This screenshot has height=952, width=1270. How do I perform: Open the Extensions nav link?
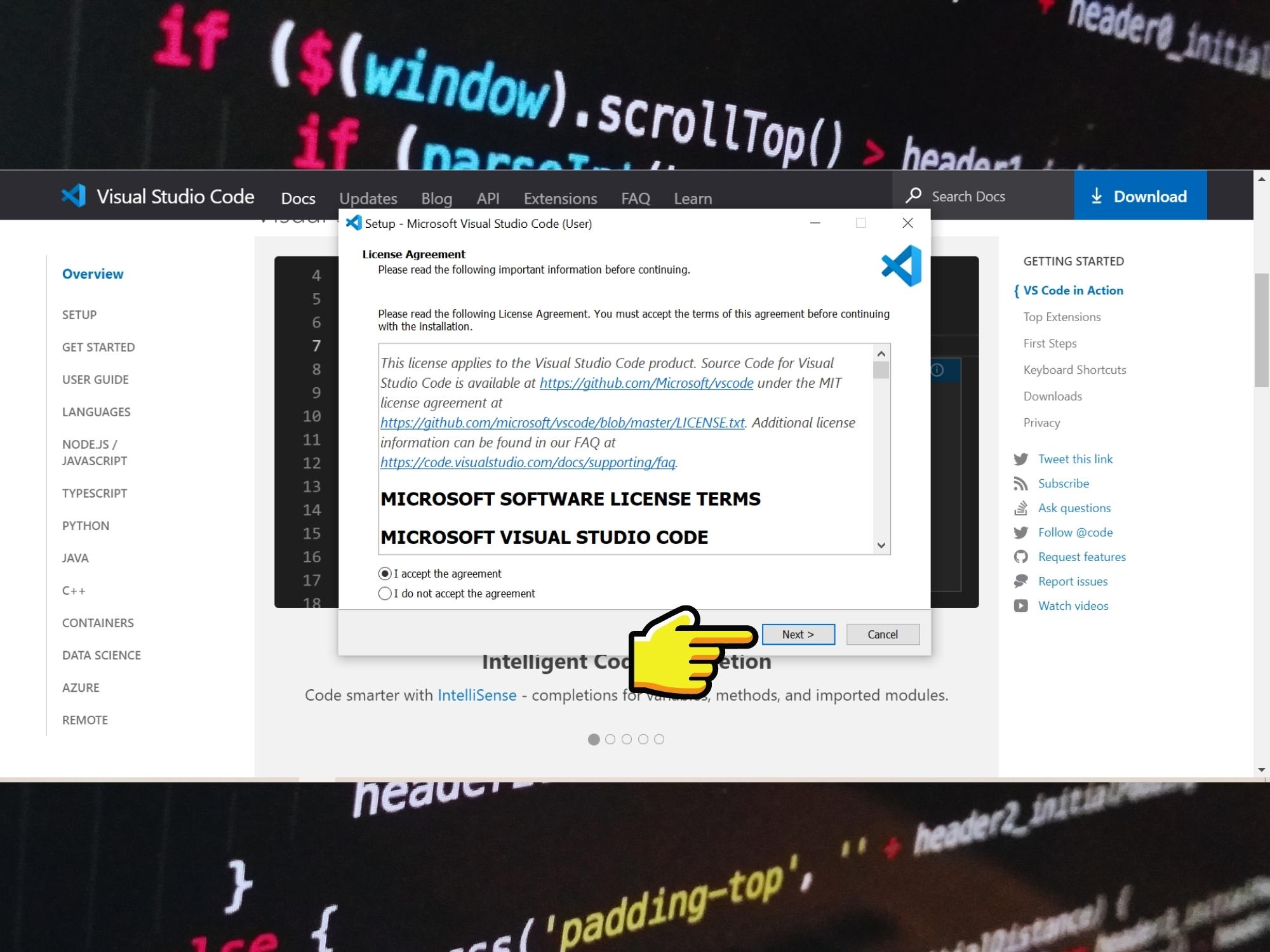point(561,199)
